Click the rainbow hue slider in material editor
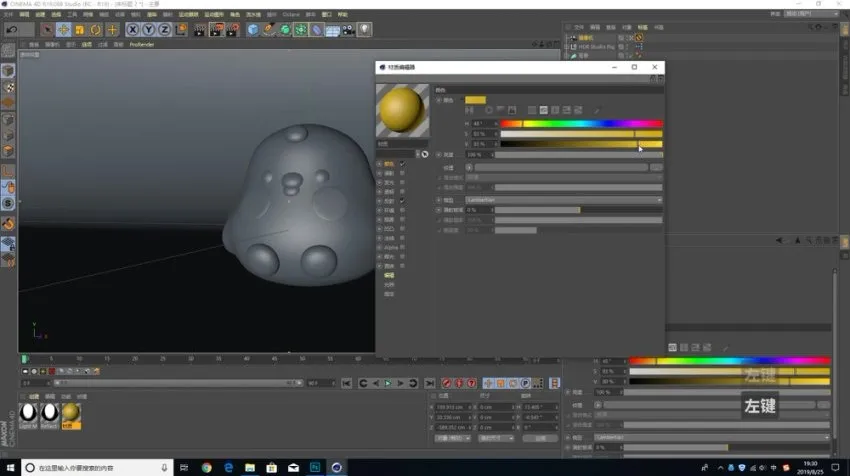 [580, 124]
